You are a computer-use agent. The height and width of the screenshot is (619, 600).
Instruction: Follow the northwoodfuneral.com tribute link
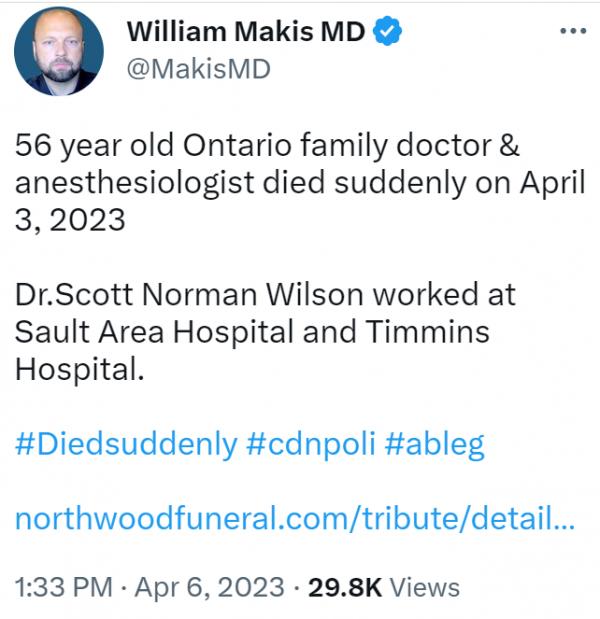(294, 519)
